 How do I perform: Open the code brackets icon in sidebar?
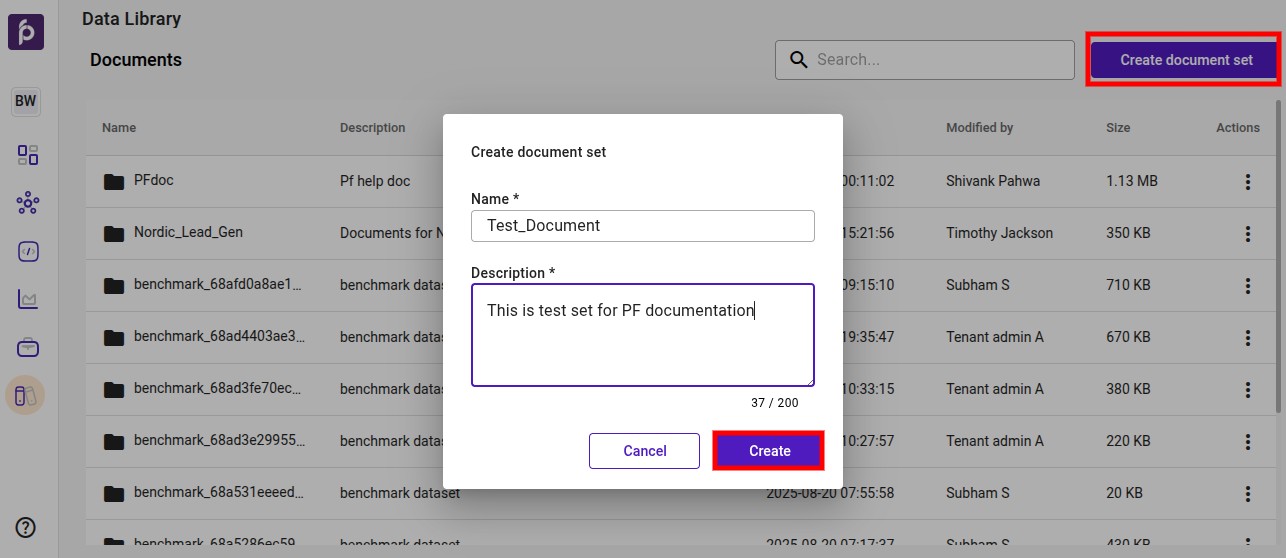tap(27, 252)
